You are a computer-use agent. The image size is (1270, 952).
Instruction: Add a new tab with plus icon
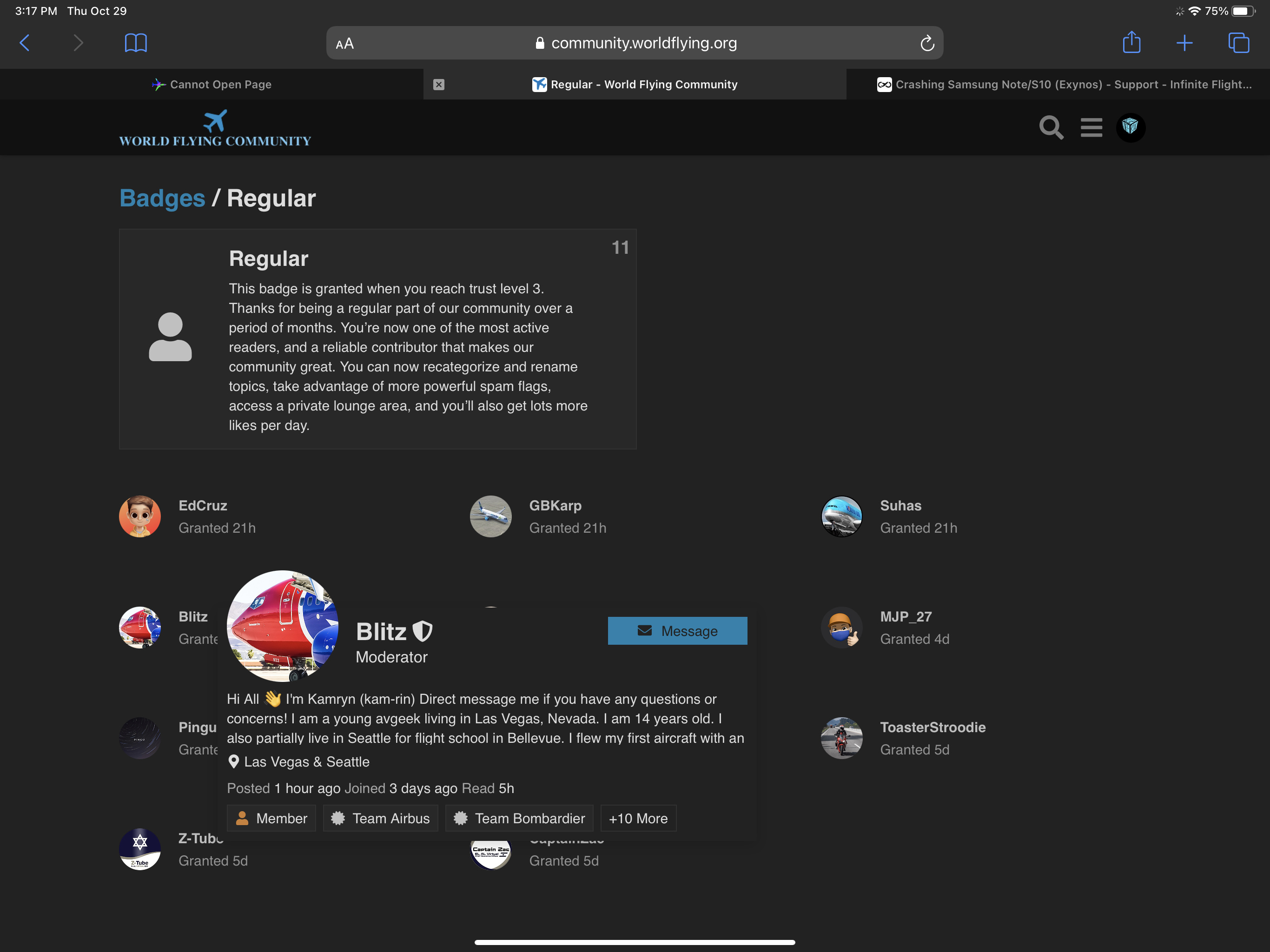point(1184,43)
